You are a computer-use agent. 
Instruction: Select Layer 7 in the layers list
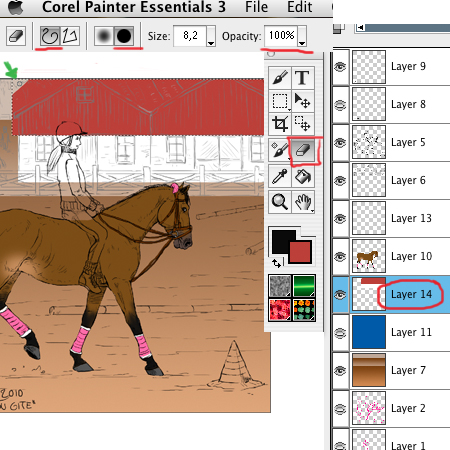[x=391, y=370]
